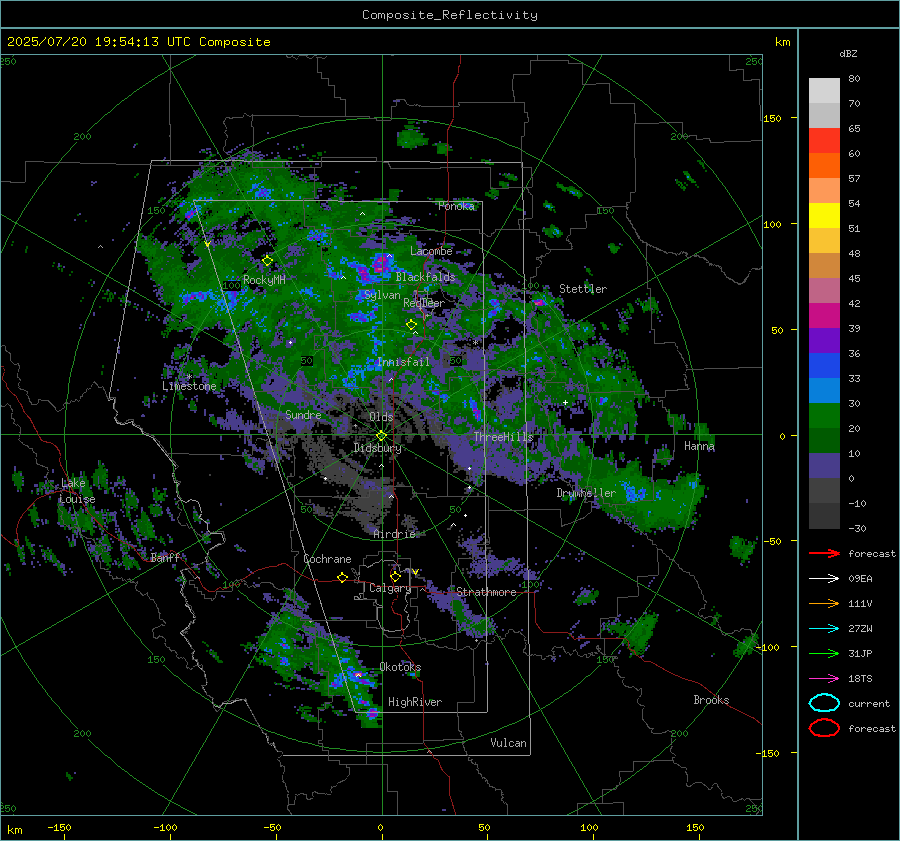Image resolution: width=900 pixels, height=841 pixels.
Task: Click the RockyMH label
Action: [264, 280]
